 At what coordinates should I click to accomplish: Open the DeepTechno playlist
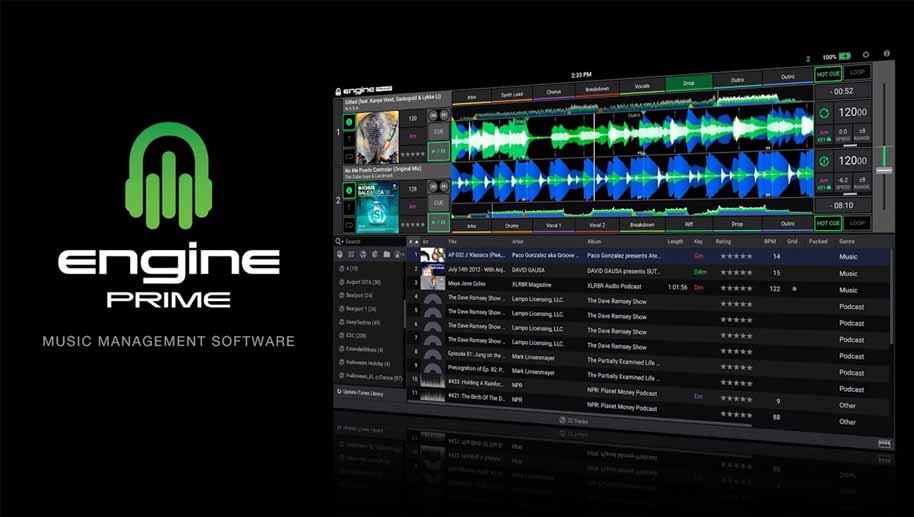[360, 322]
